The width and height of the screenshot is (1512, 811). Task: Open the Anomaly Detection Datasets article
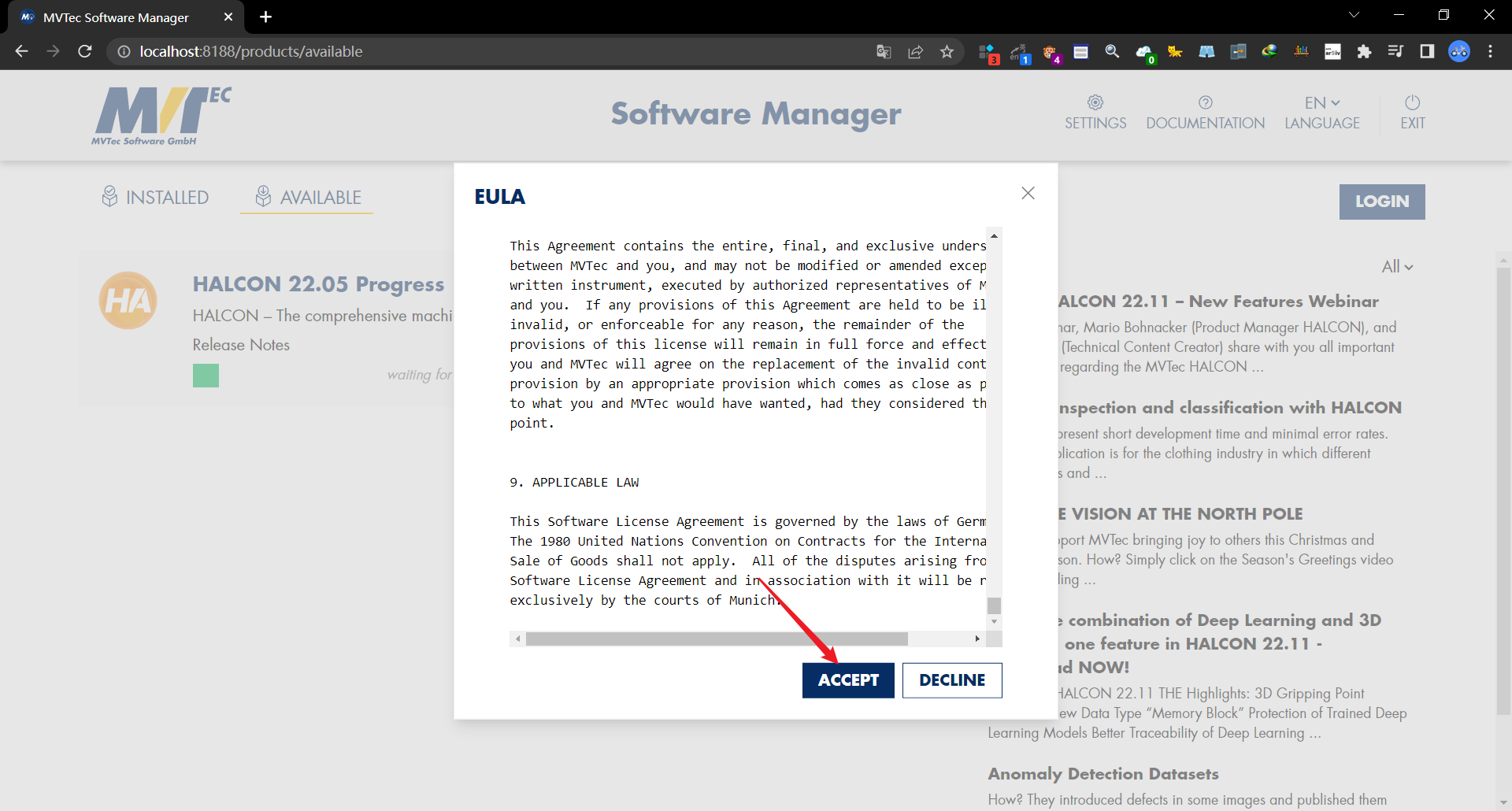click(x=1103, y=774)
